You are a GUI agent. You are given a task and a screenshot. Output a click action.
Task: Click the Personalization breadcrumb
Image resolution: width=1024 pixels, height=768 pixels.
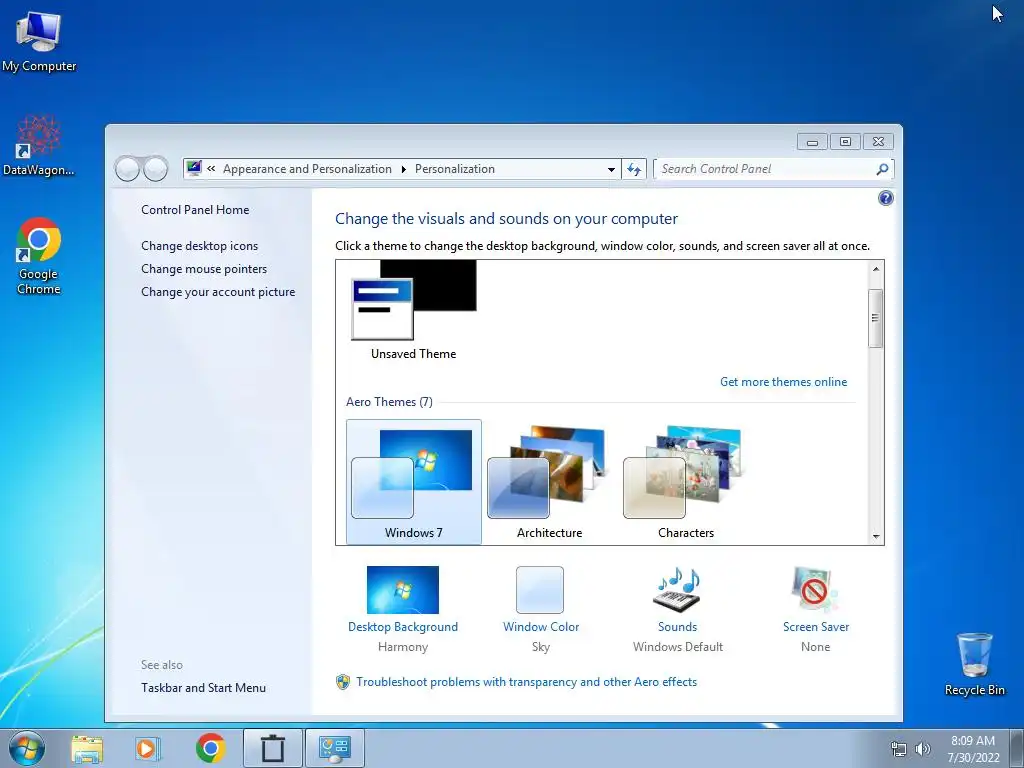pyautogui.click(x=455, y=168)
